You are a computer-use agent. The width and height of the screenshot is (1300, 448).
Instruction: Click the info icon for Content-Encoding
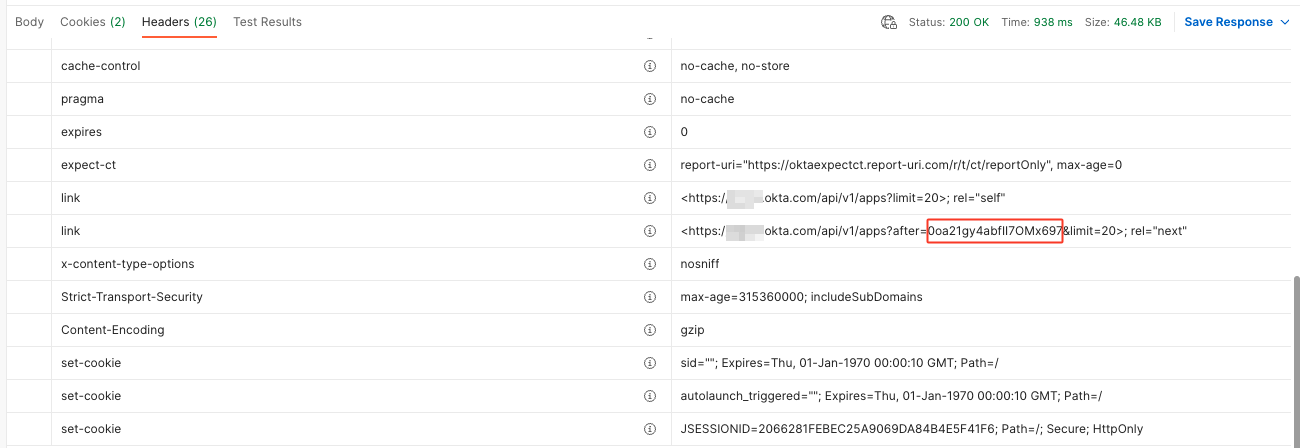(649, 330)
